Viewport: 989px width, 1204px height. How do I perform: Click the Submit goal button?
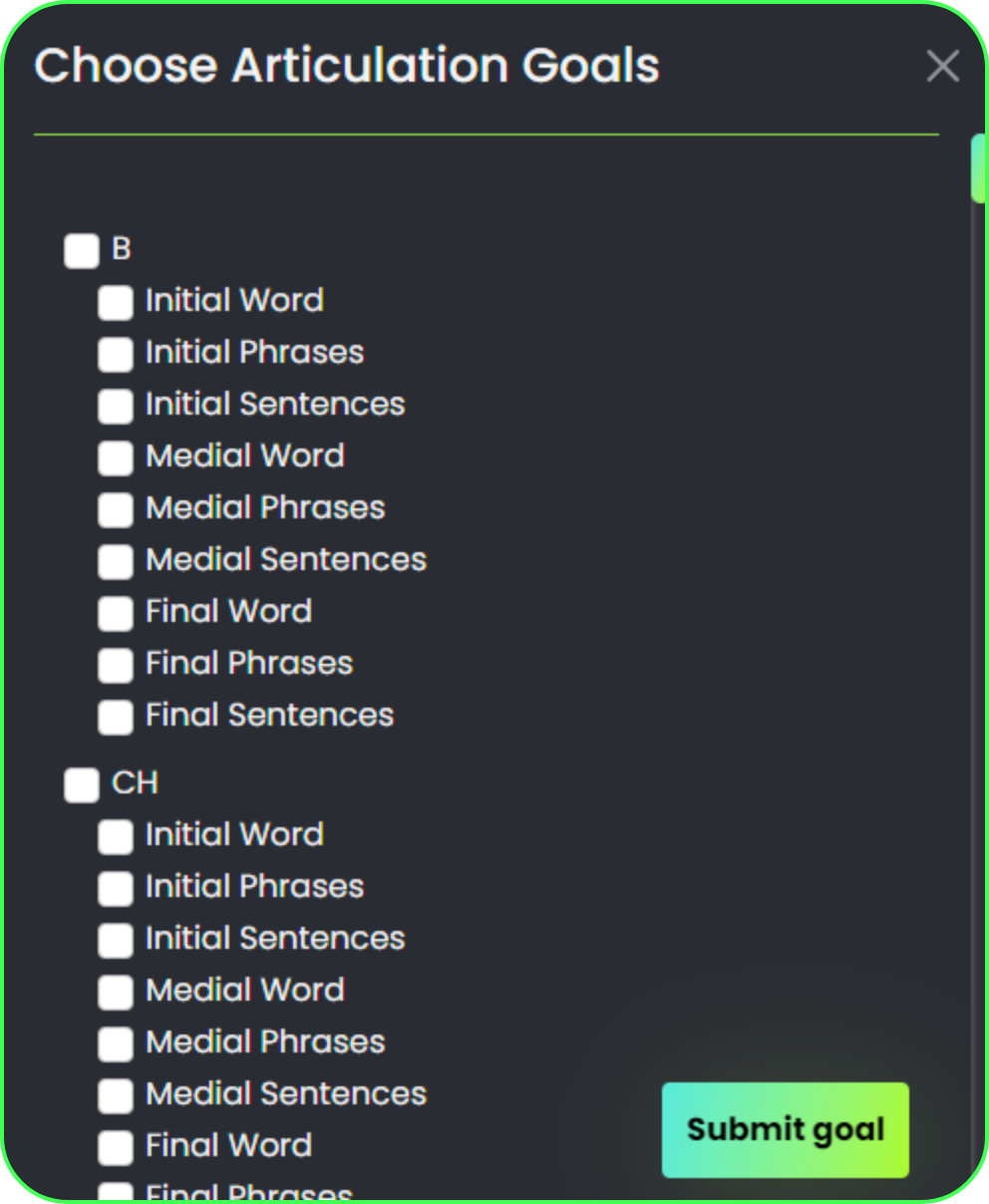click(x=786, y=1130)
